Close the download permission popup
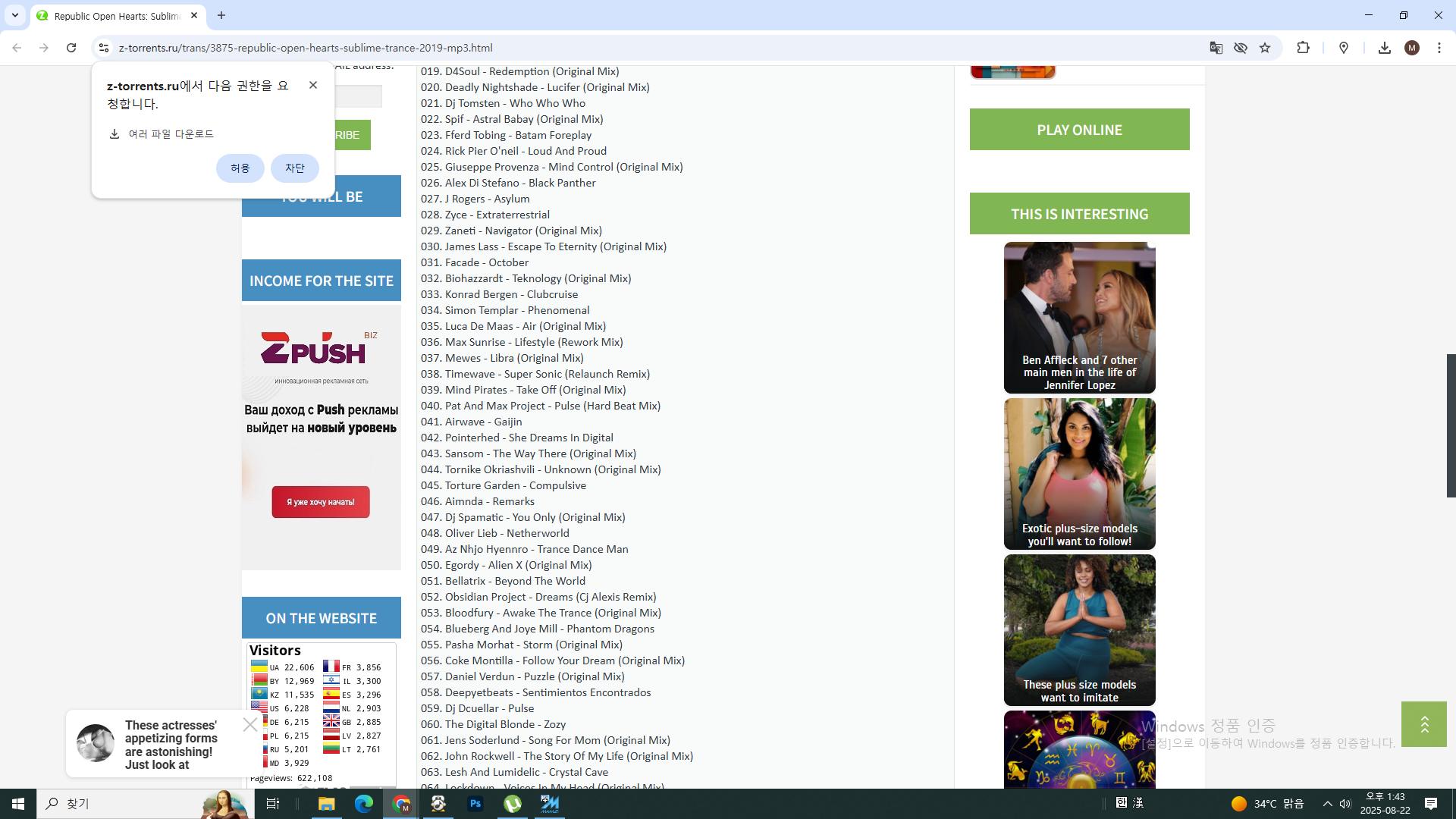The image size is (1456, 819). pos(313,85)
